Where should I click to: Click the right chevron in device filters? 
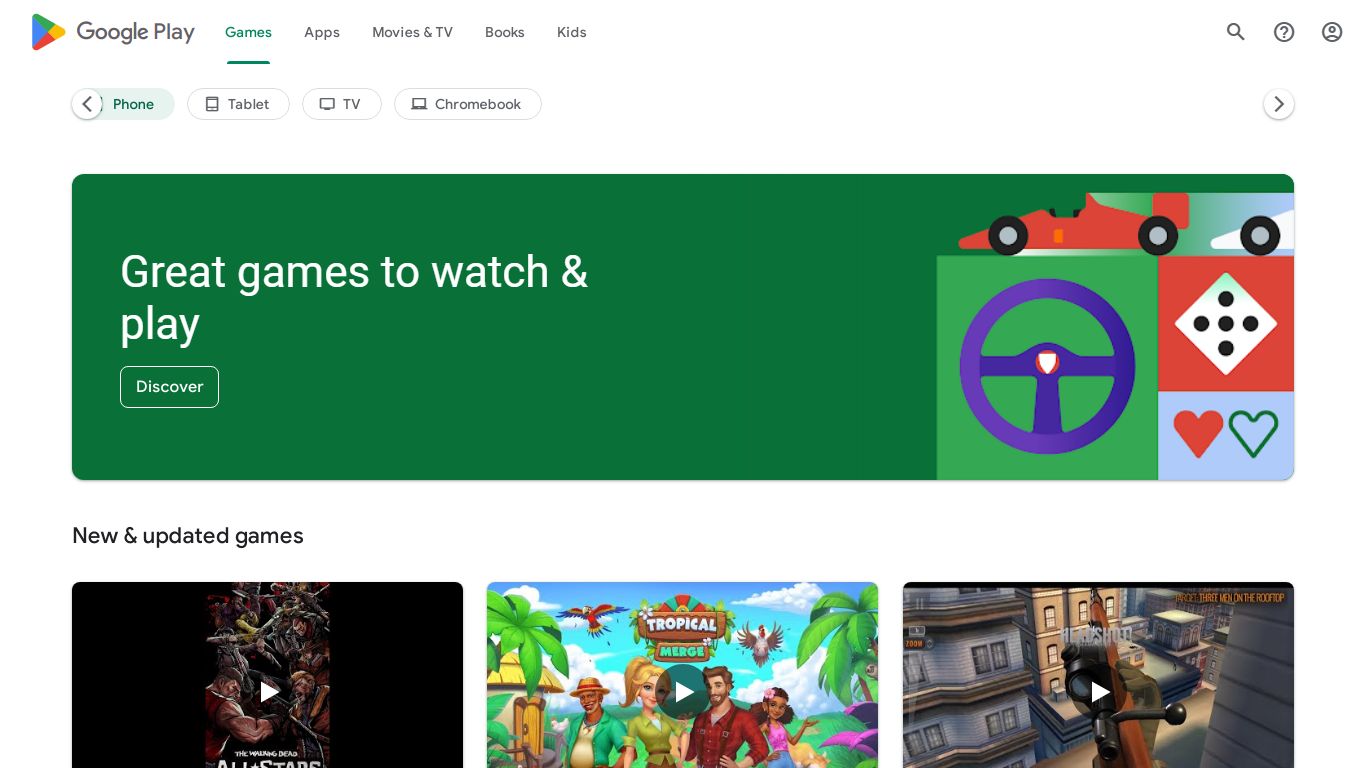(x=1279, y=104)
